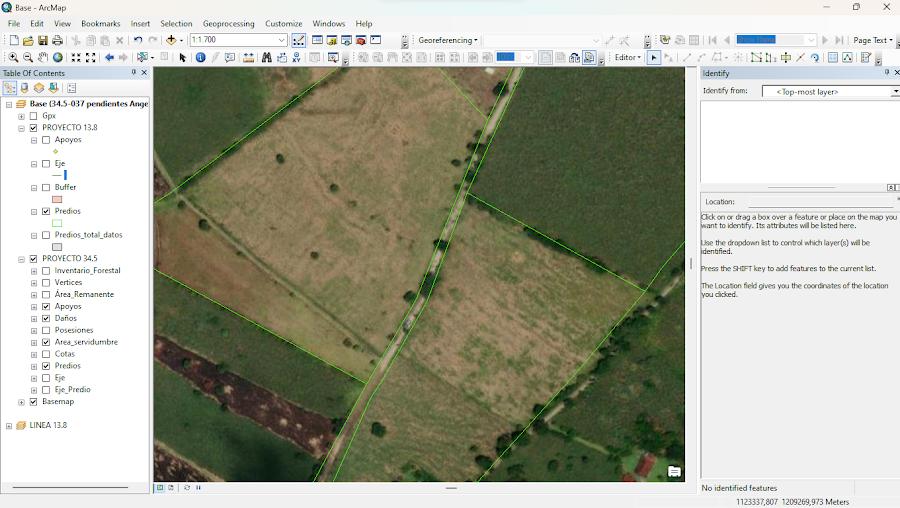
Task: Expand the LINEA 13.8 data frame
Action: click(x=9, y=426)
